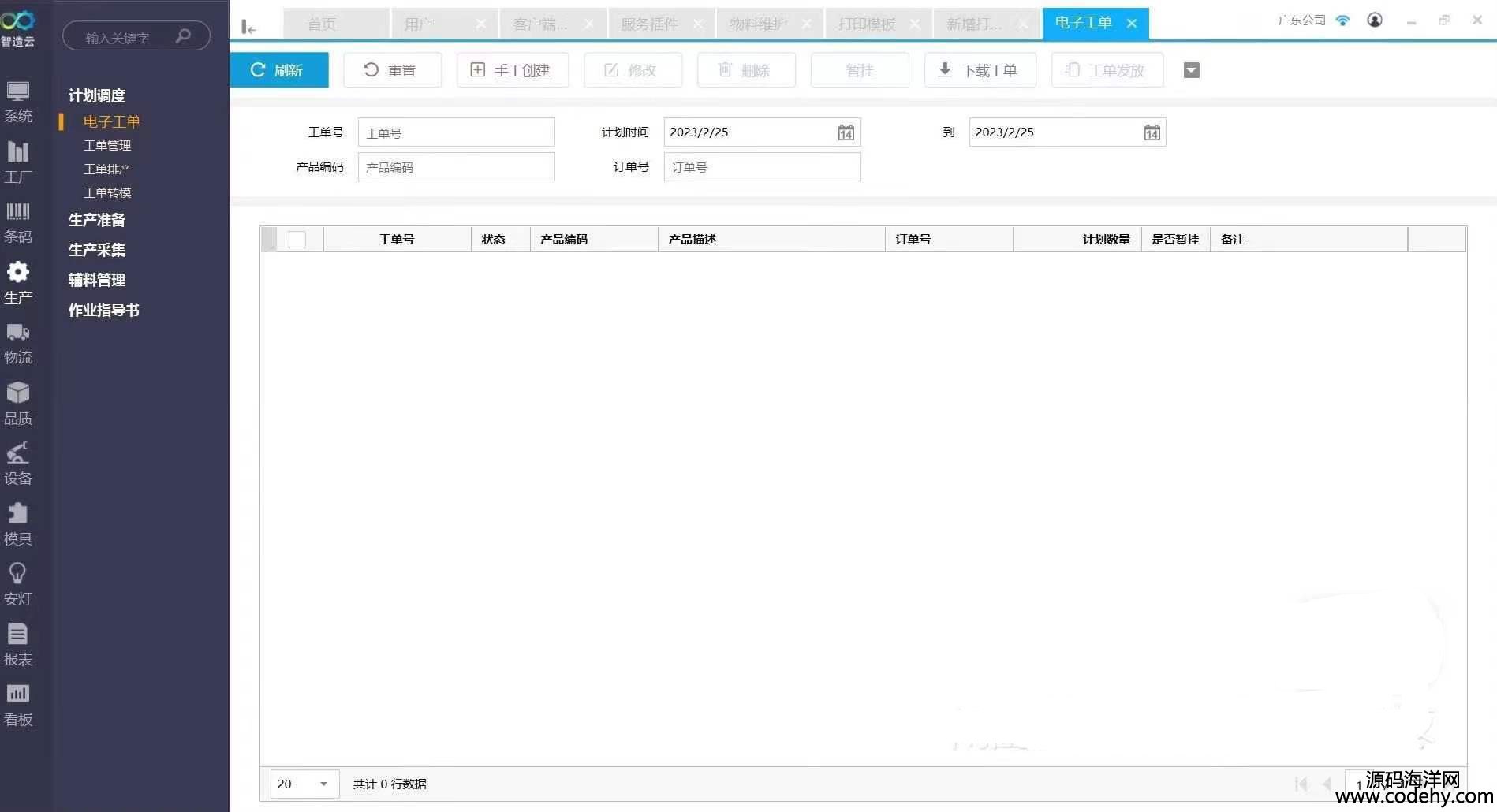Open the 物流 truck icon module
The width and height of the screenshot is (1497, 812).
18,343
